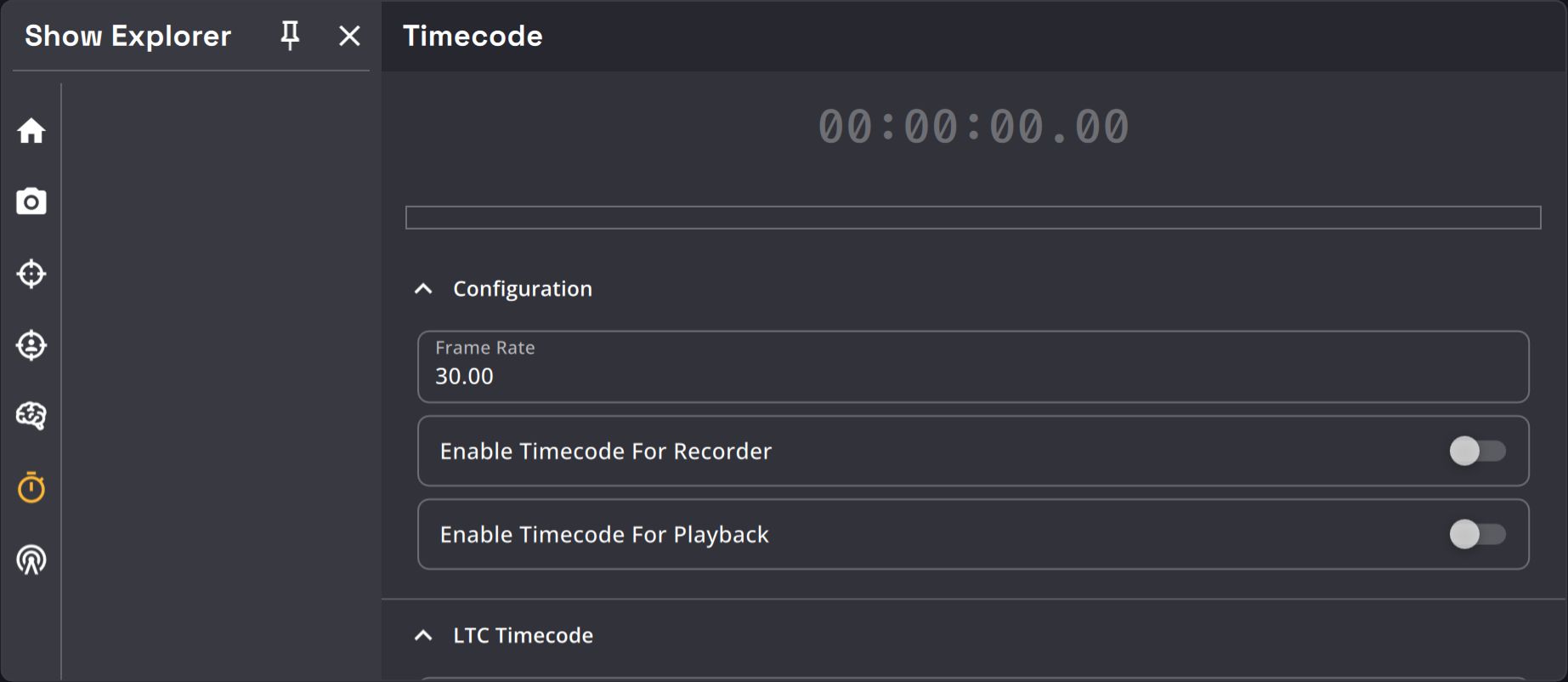Select the Timecode stopwatch icon
Screen dimensions: 1568x682
coord(31,487)
